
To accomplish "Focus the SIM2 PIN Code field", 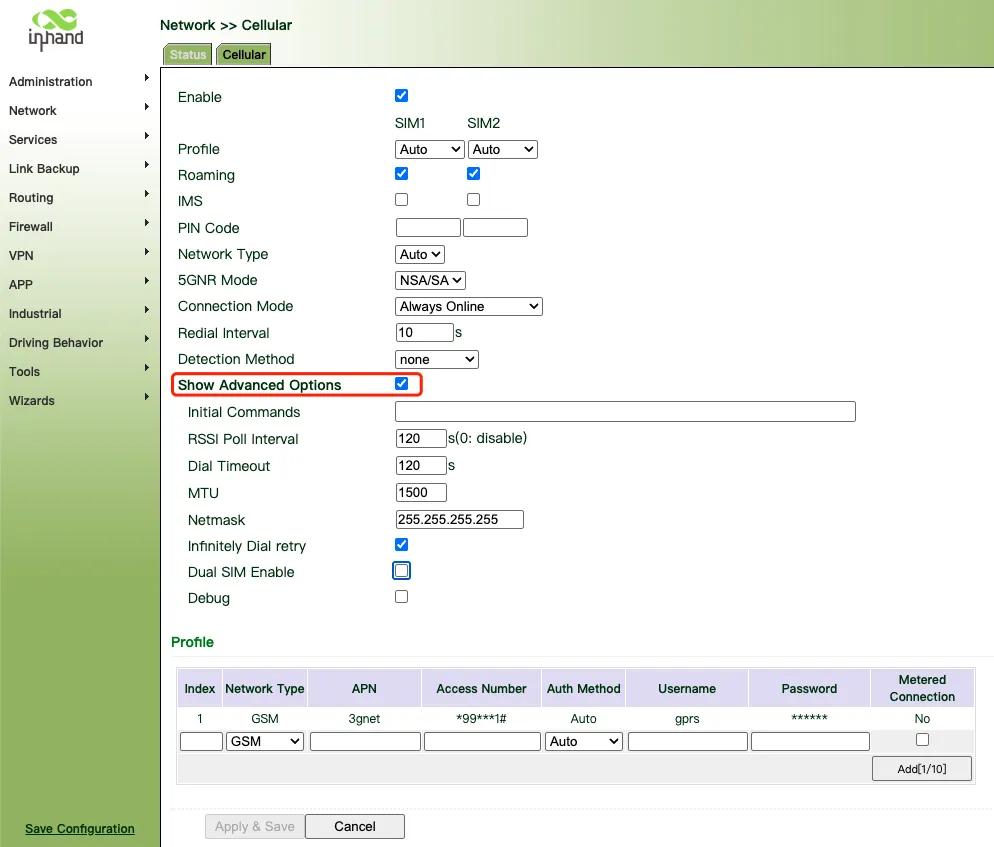I will tap(495, 228).
